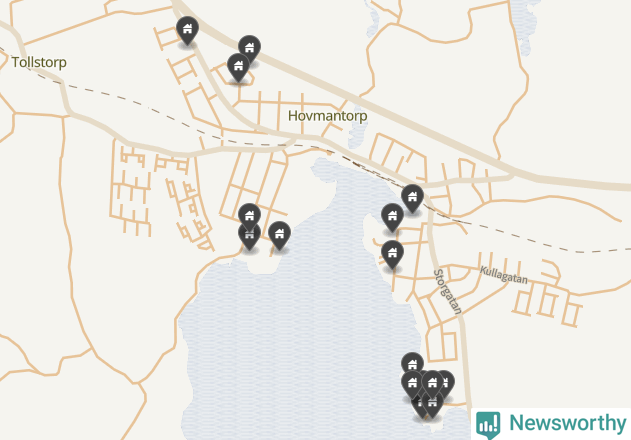
Task: Click the northwesternmost house marker near Tollstorp road
Action: 187,30
